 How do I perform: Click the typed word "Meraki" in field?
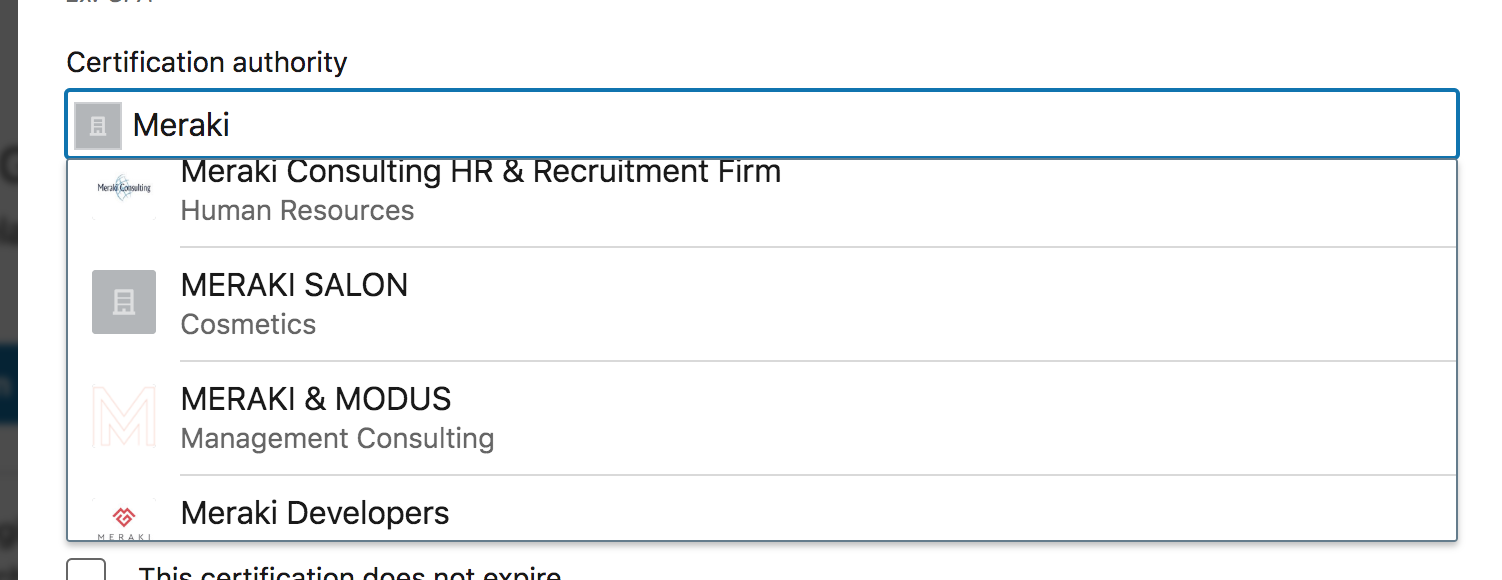pyautogui.click(x=181, y=125)
